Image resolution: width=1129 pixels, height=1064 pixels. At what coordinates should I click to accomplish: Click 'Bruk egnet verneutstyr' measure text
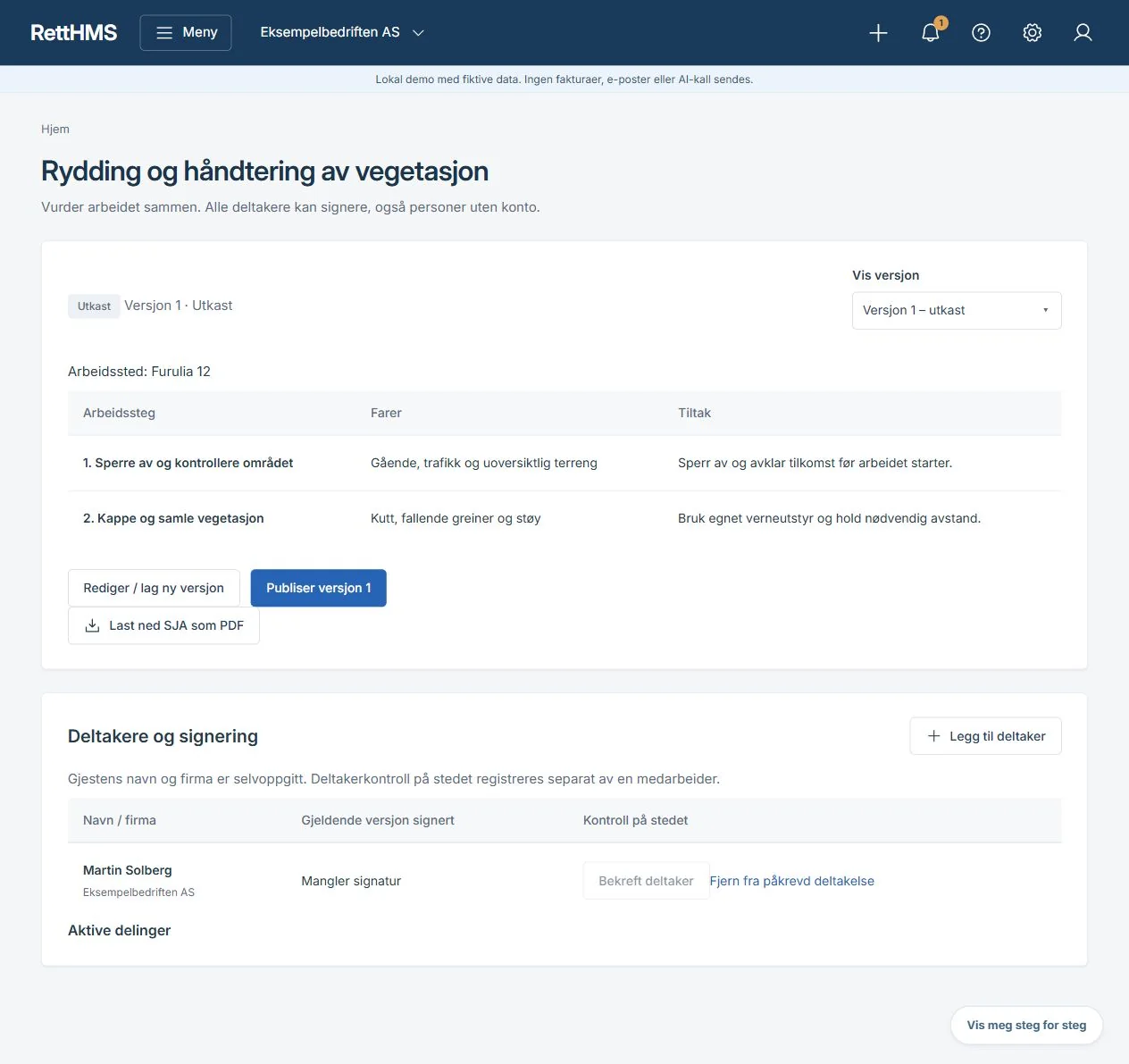point(829,518)
